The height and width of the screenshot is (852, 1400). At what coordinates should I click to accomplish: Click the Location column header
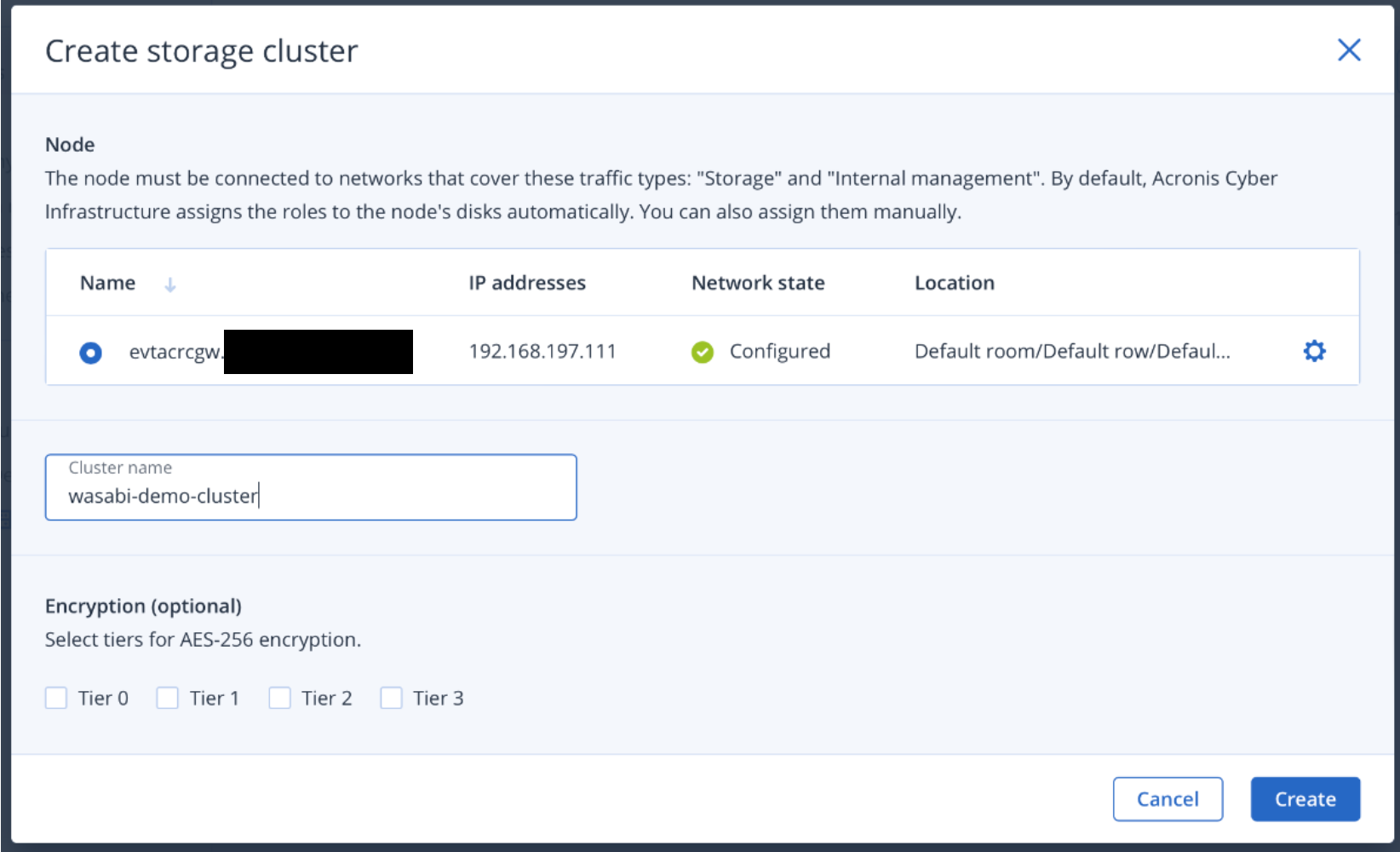(955, 283)
